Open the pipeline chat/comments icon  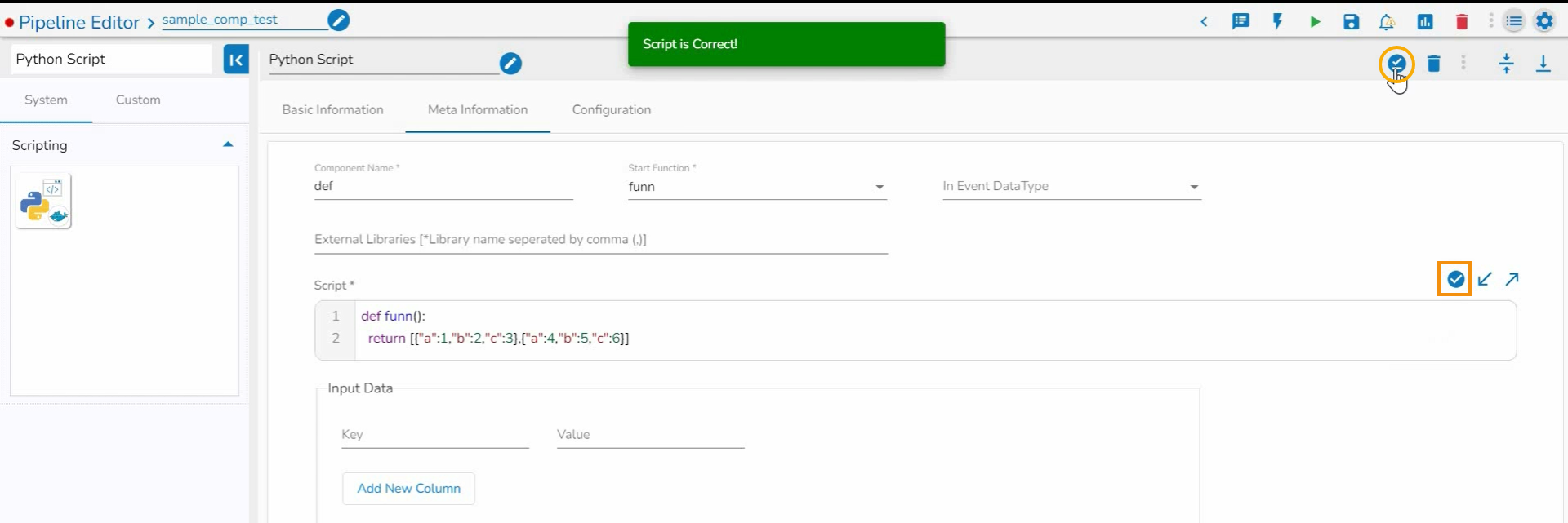[1241, 22]
